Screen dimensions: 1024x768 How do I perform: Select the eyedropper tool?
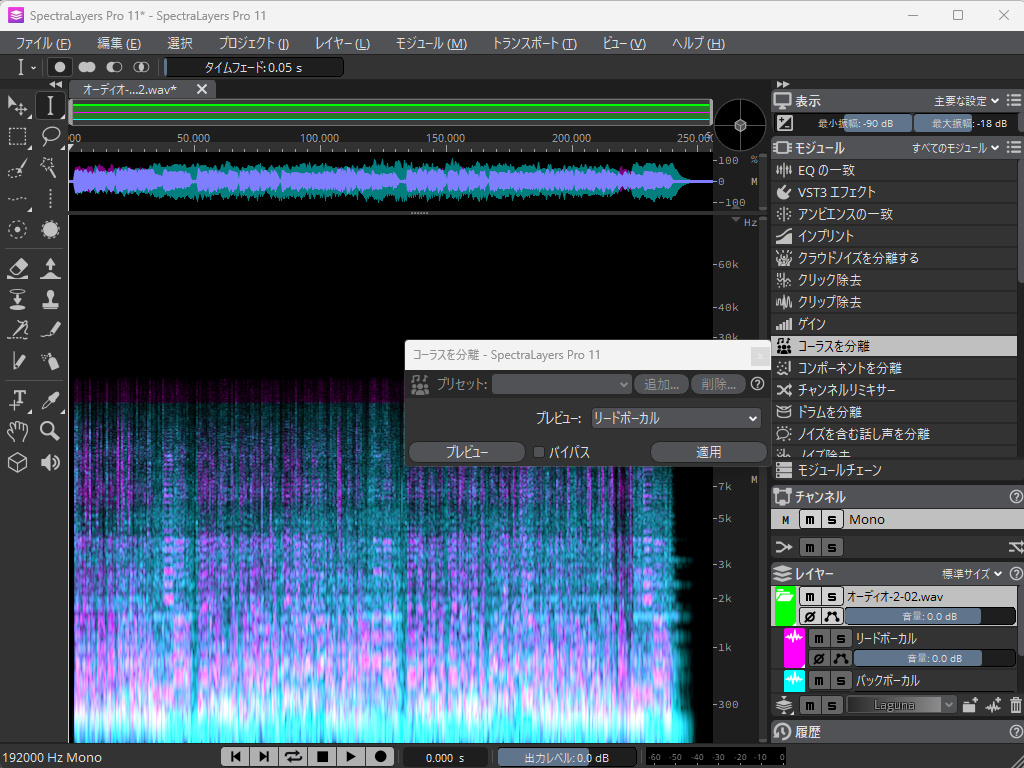tap(50, 400)
